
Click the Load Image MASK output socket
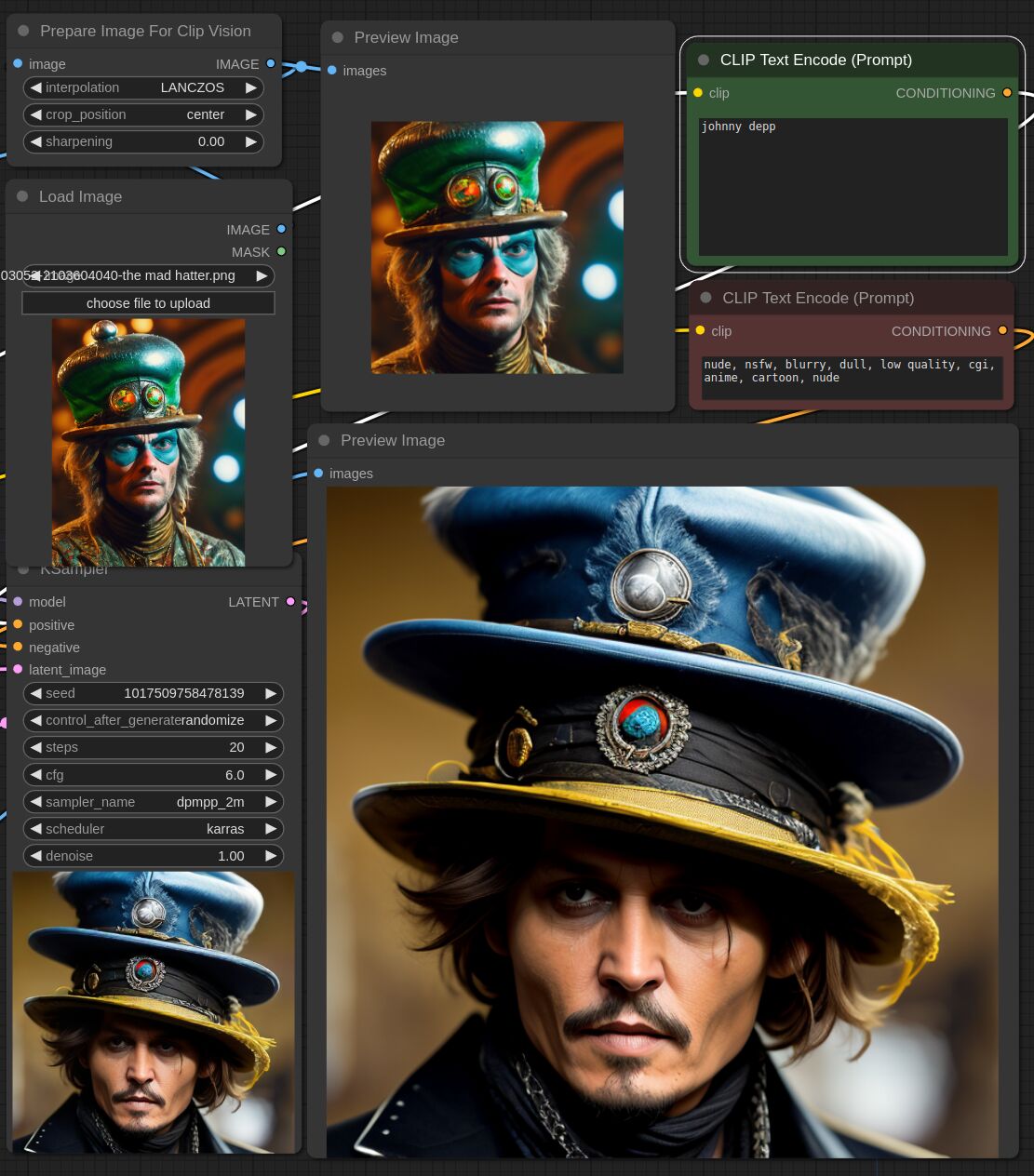(x=281, y=251)
